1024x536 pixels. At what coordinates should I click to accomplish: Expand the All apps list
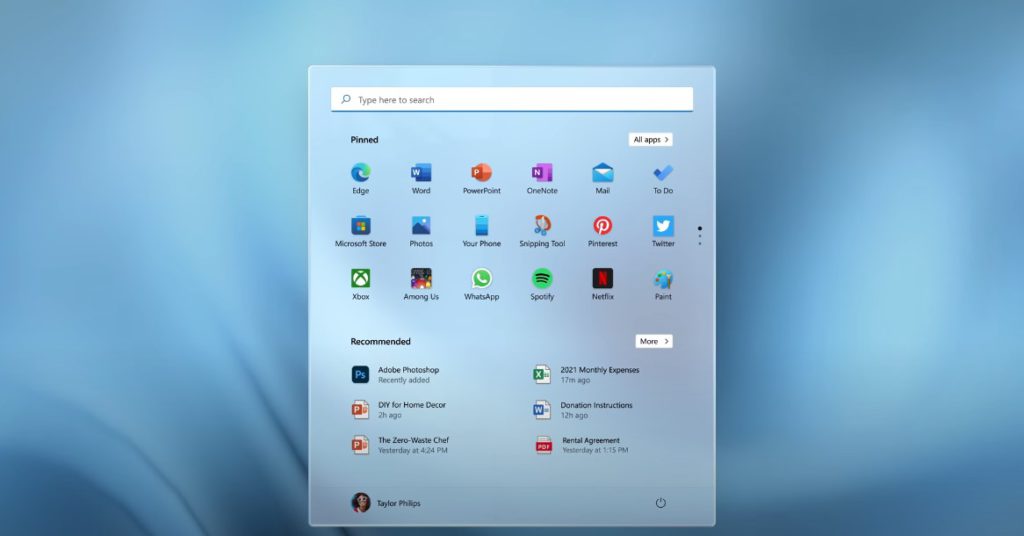click(650, 140)
